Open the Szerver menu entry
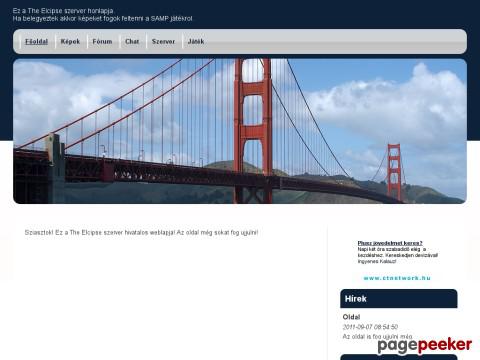This screenshot has height=360, width=480. click(x=163, y=42)
